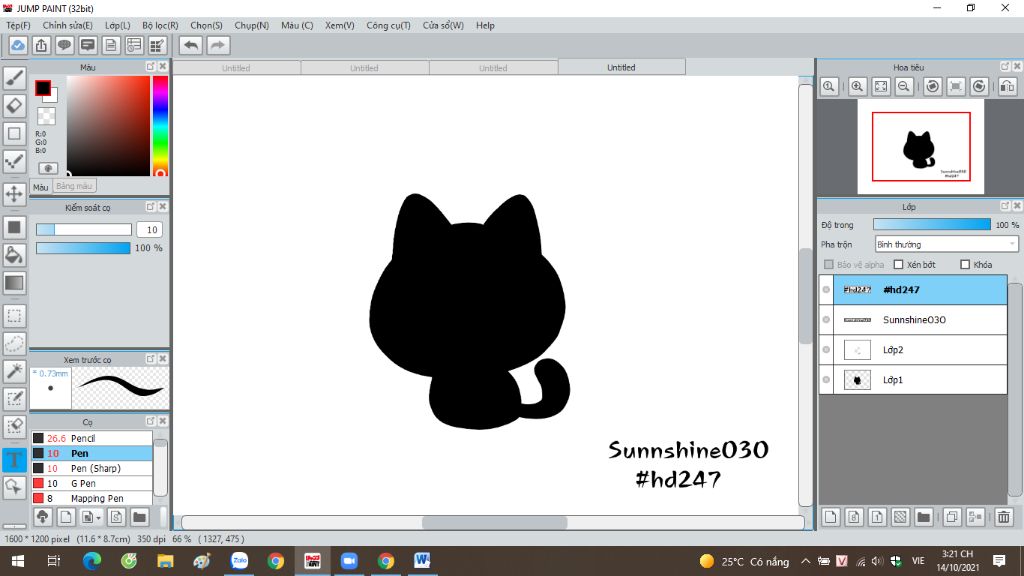
Task: Create a new layer in Lớp panel
Action: (x=831, y=517)
